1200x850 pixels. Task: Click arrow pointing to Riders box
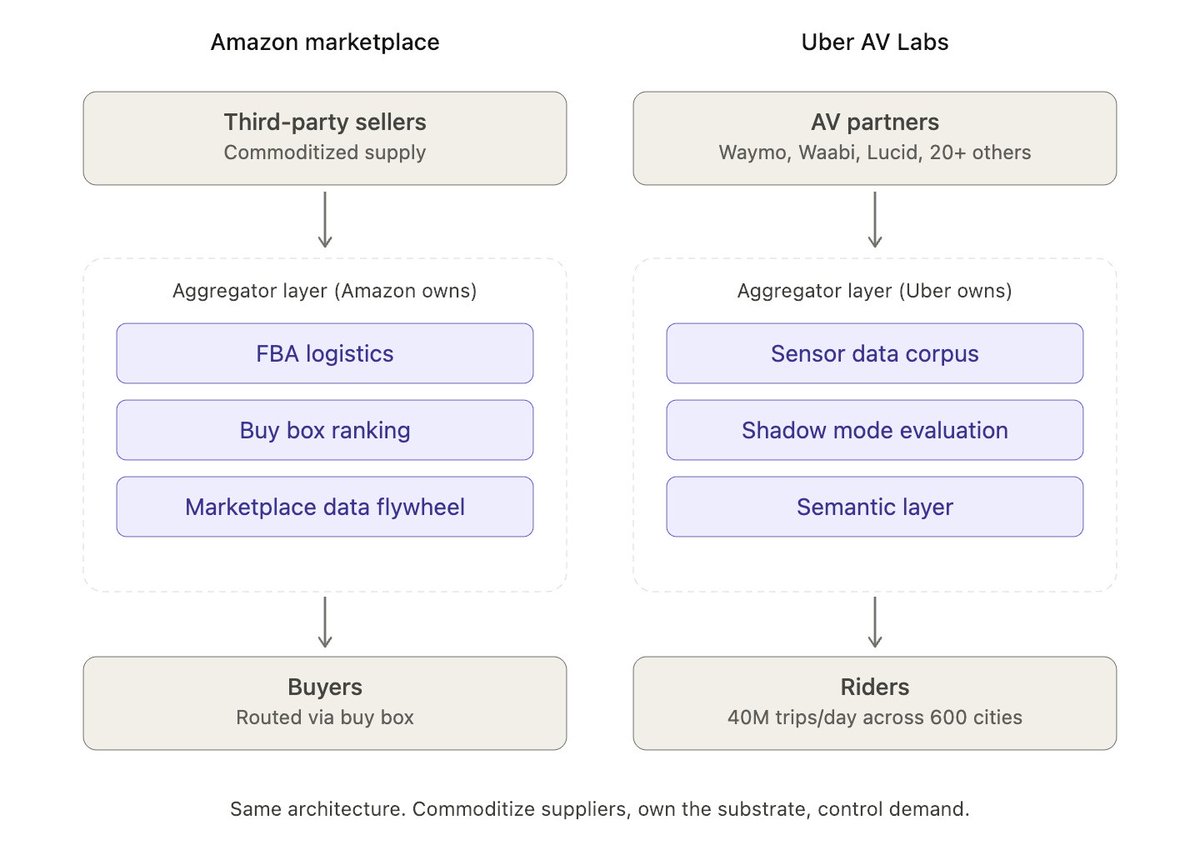[875, 622]
